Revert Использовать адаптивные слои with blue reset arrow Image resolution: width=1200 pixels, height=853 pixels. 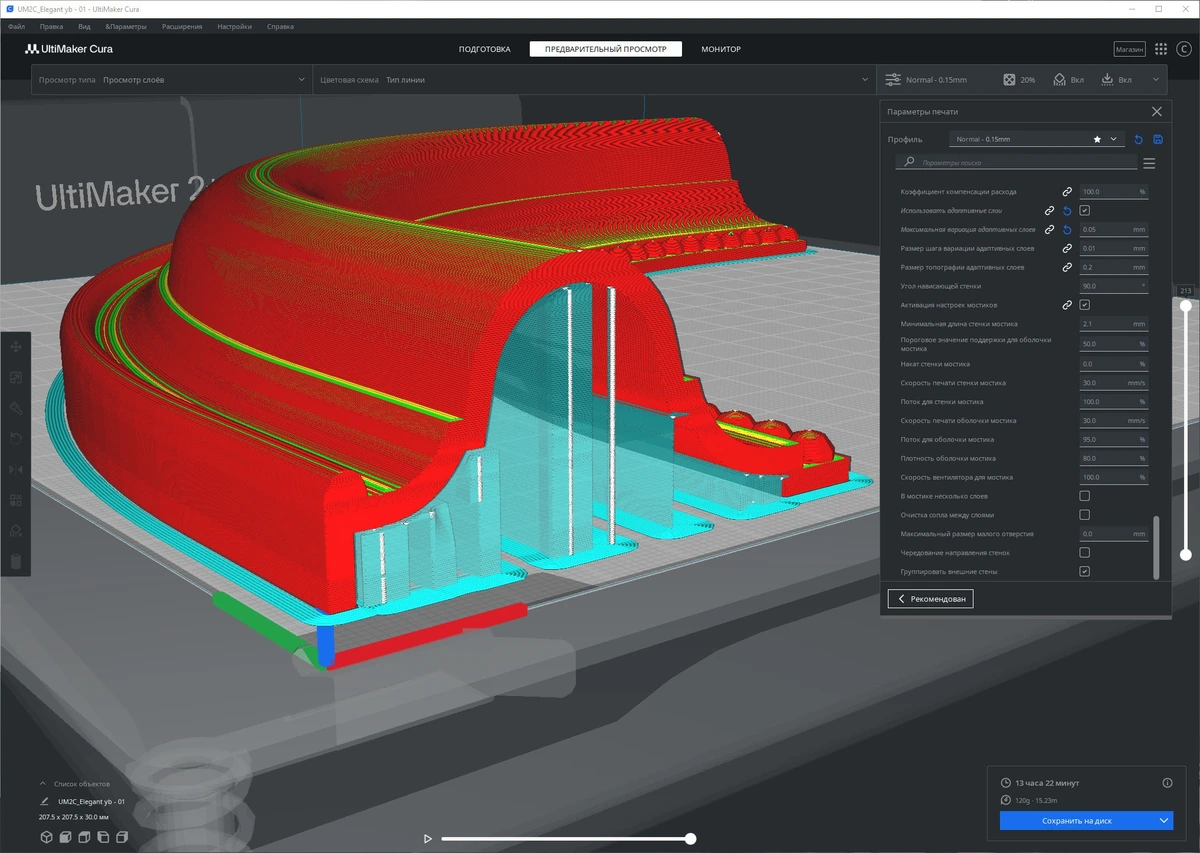tap(1067, 211)
